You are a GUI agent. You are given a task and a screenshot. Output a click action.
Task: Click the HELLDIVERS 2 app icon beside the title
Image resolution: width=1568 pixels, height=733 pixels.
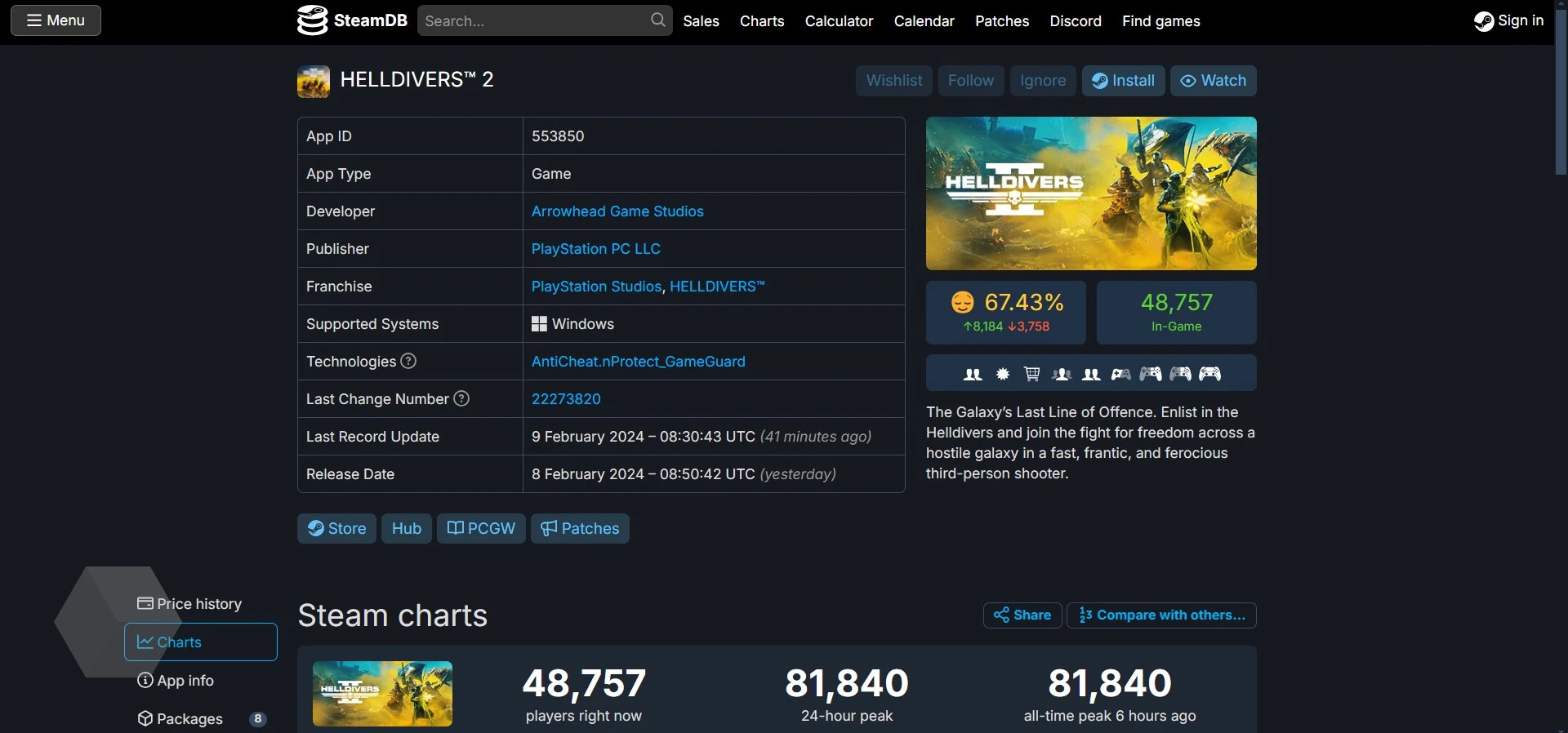click(314, 82)
